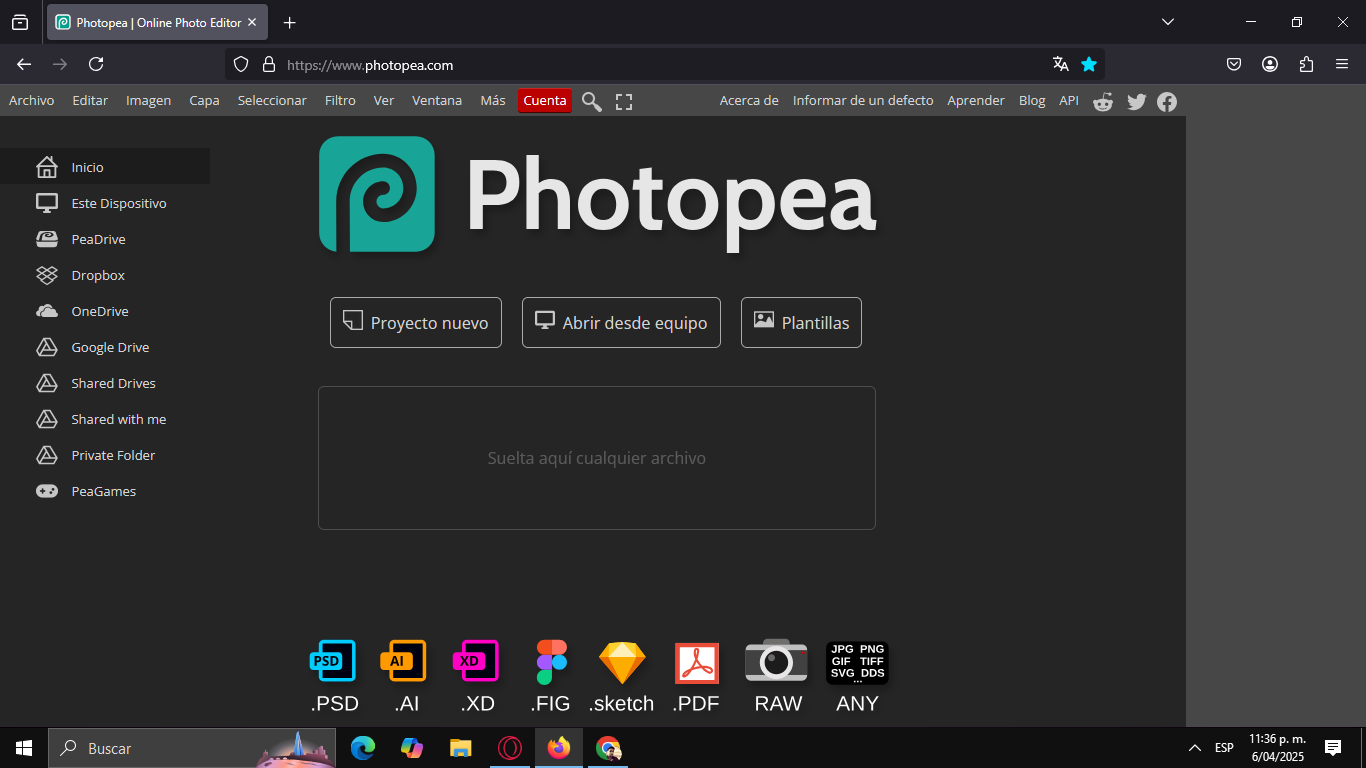The image size is (1366, 768).
Task: Open Opera browser from taskbar
Action: [x=510, y=748]
